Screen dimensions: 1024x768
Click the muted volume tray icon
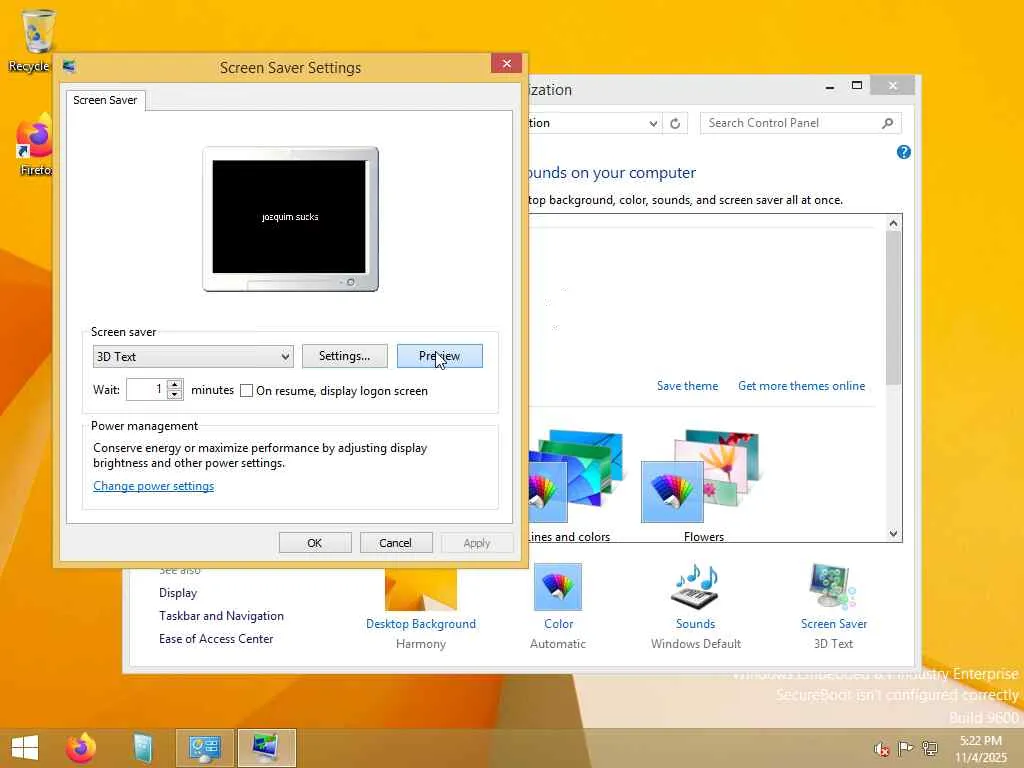click(881, 749)
